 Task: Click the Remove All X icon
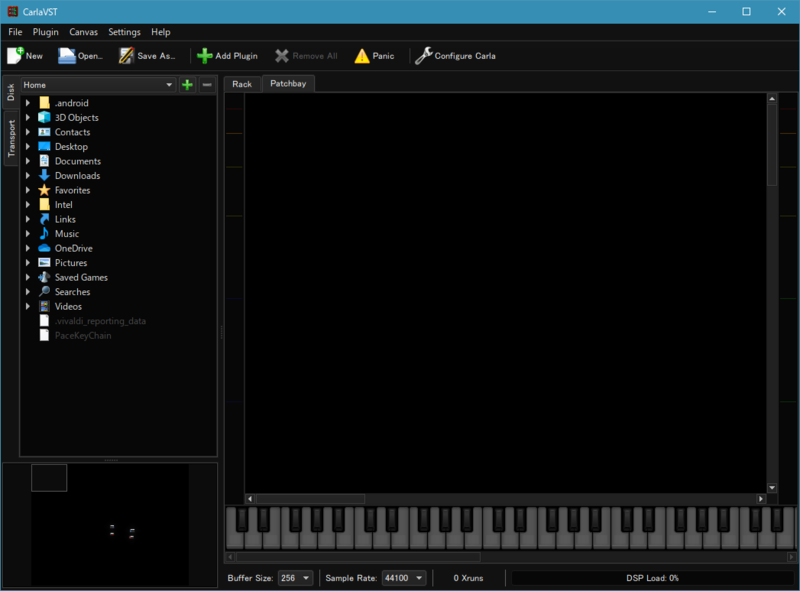282,56
